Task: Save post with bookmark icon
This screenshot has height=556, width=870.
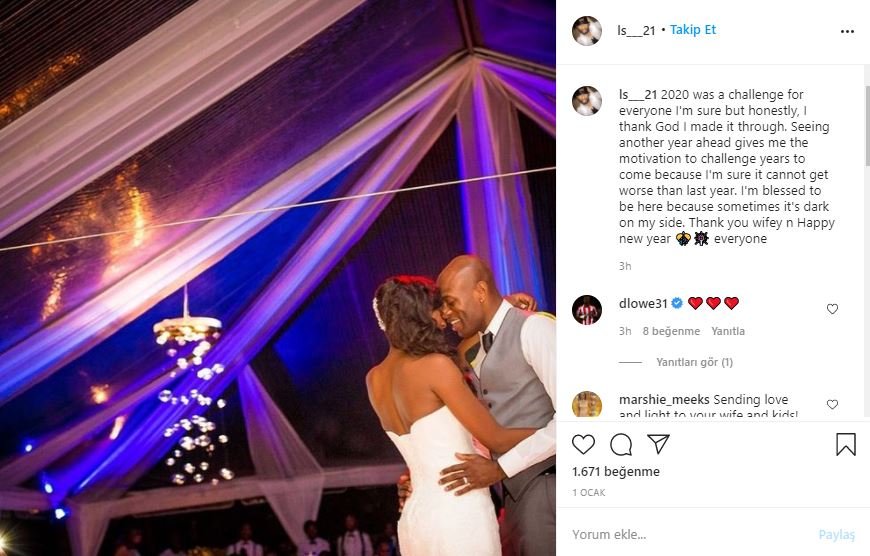Action: tap(846, 444)
